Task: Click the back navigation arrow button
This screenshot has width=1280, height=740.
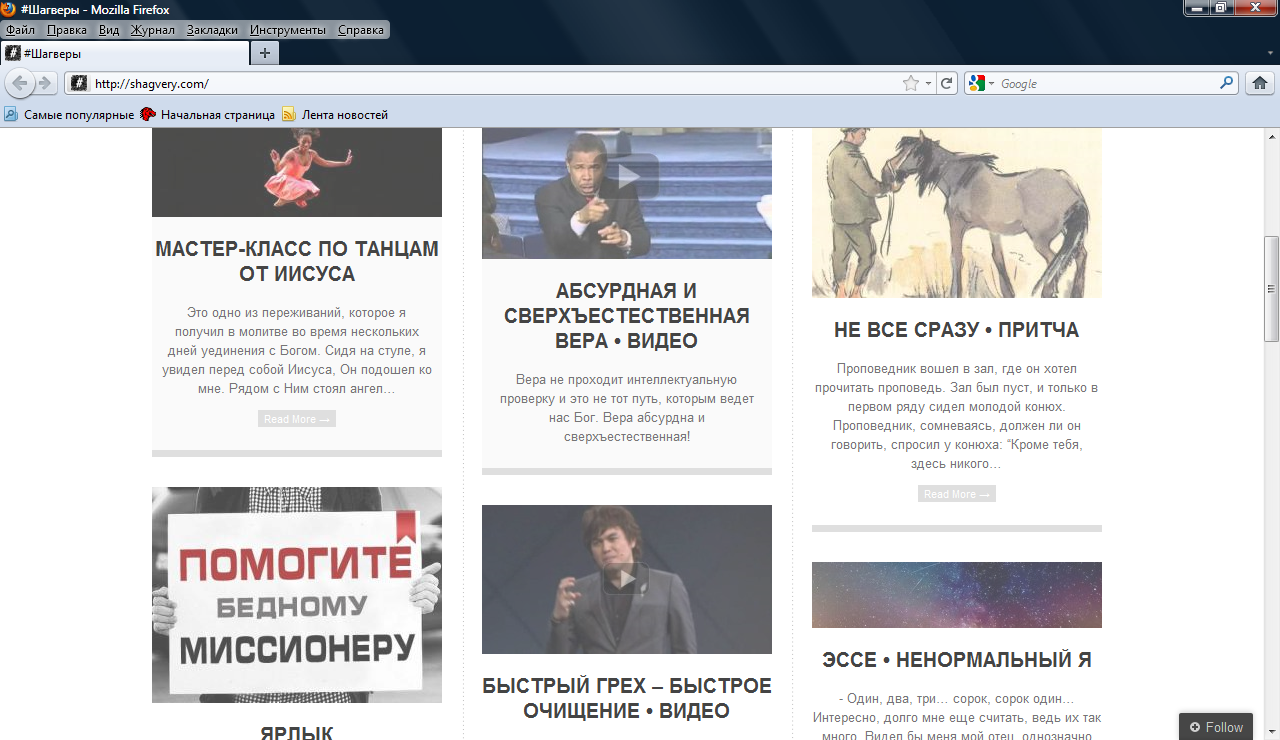Action: [19, 83]
